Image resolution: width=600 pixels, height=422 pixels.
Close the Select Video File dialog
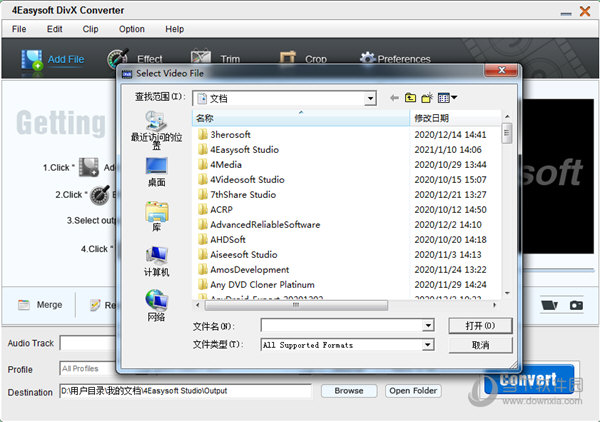pyautogui.click(x=501, y=70)
